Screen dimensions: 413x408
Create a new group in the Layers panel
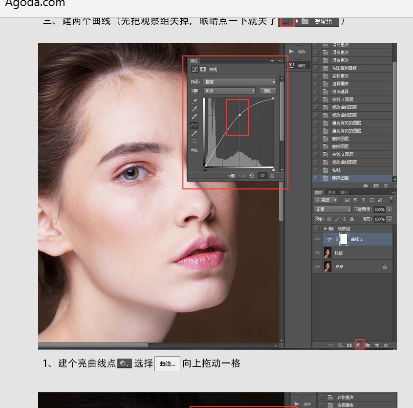click(x=368, y=345)
